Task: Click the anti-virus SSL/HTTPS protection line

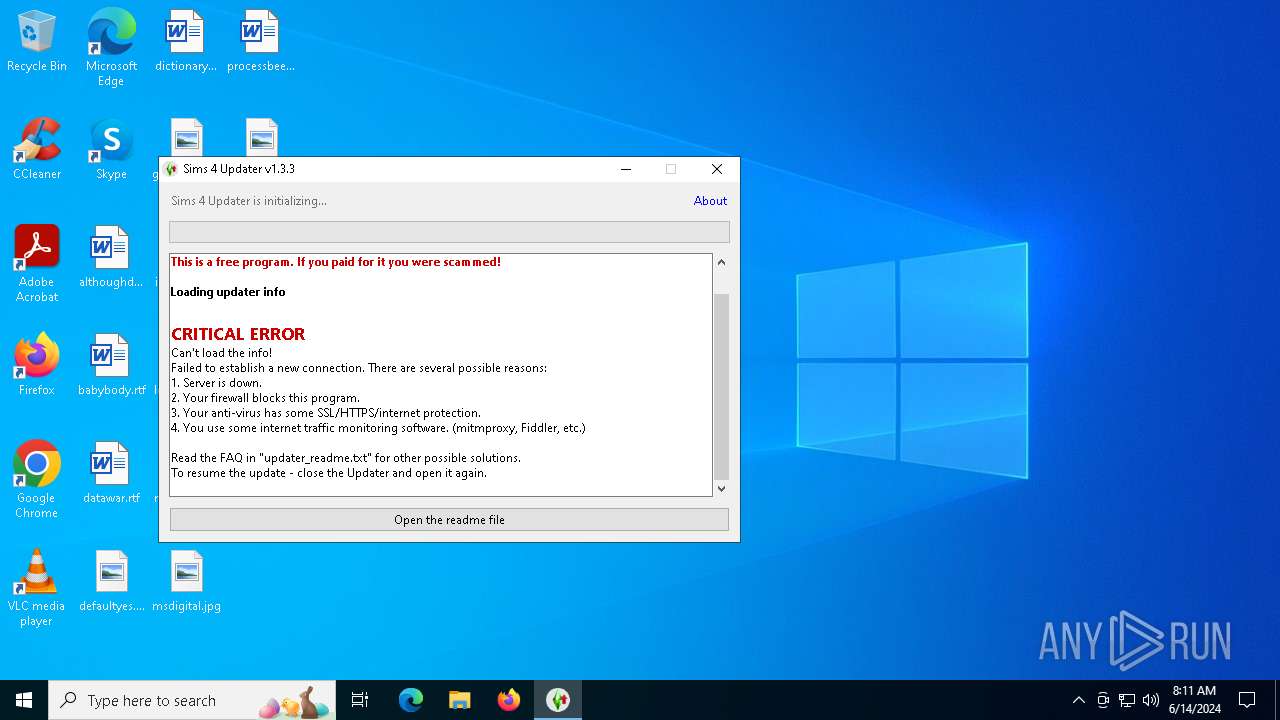Action: 326,413
